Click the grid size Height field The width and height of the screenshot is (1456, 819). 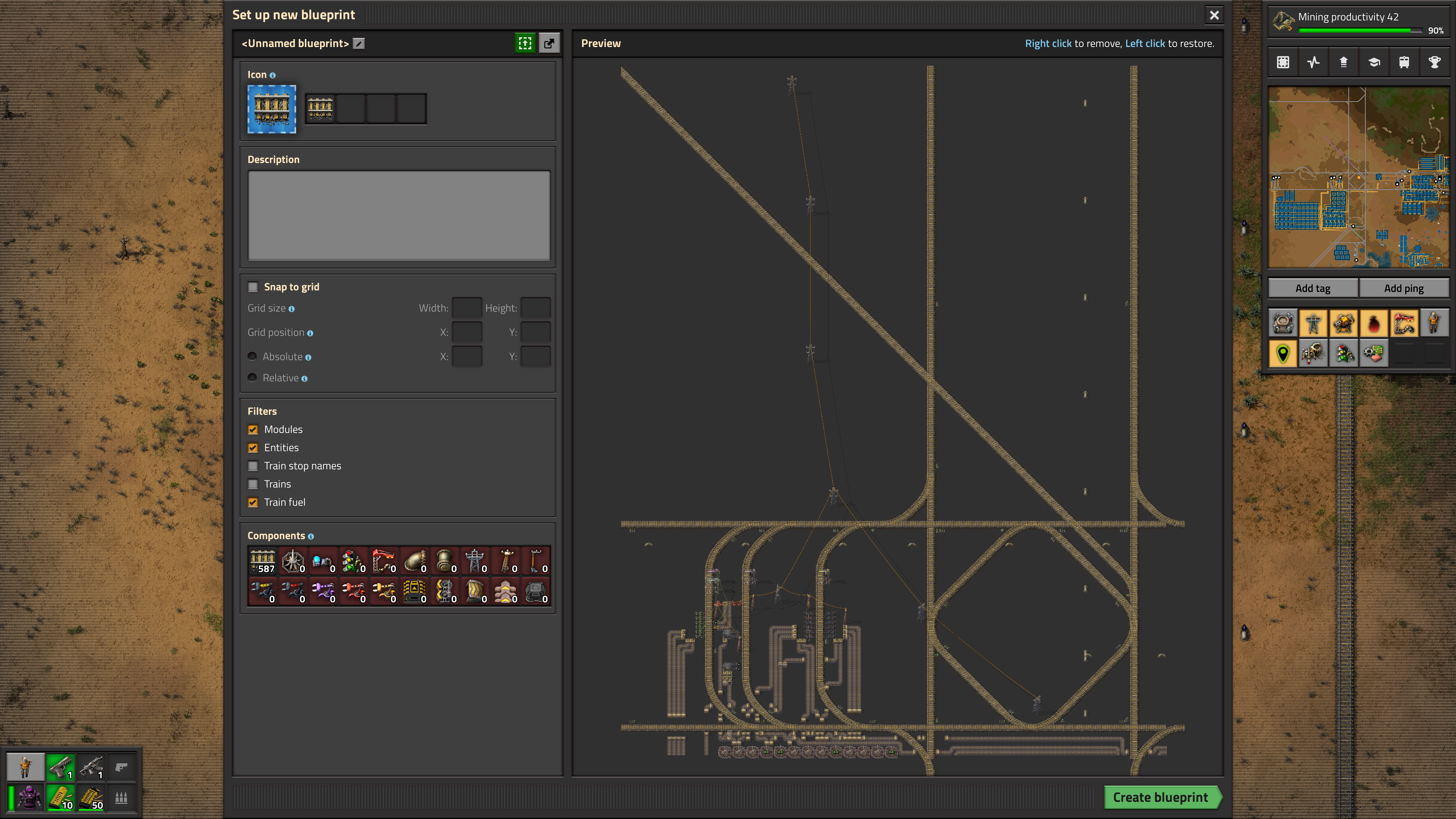click(535, 308)
